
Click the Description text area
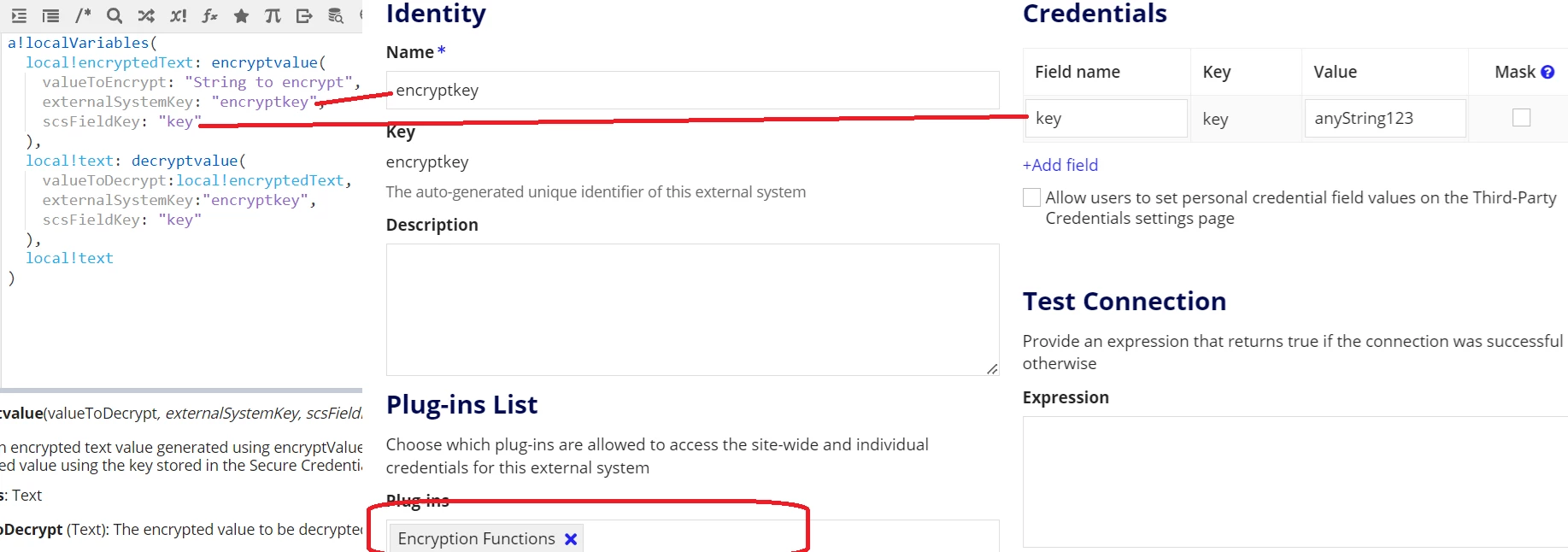coord(692,309)
